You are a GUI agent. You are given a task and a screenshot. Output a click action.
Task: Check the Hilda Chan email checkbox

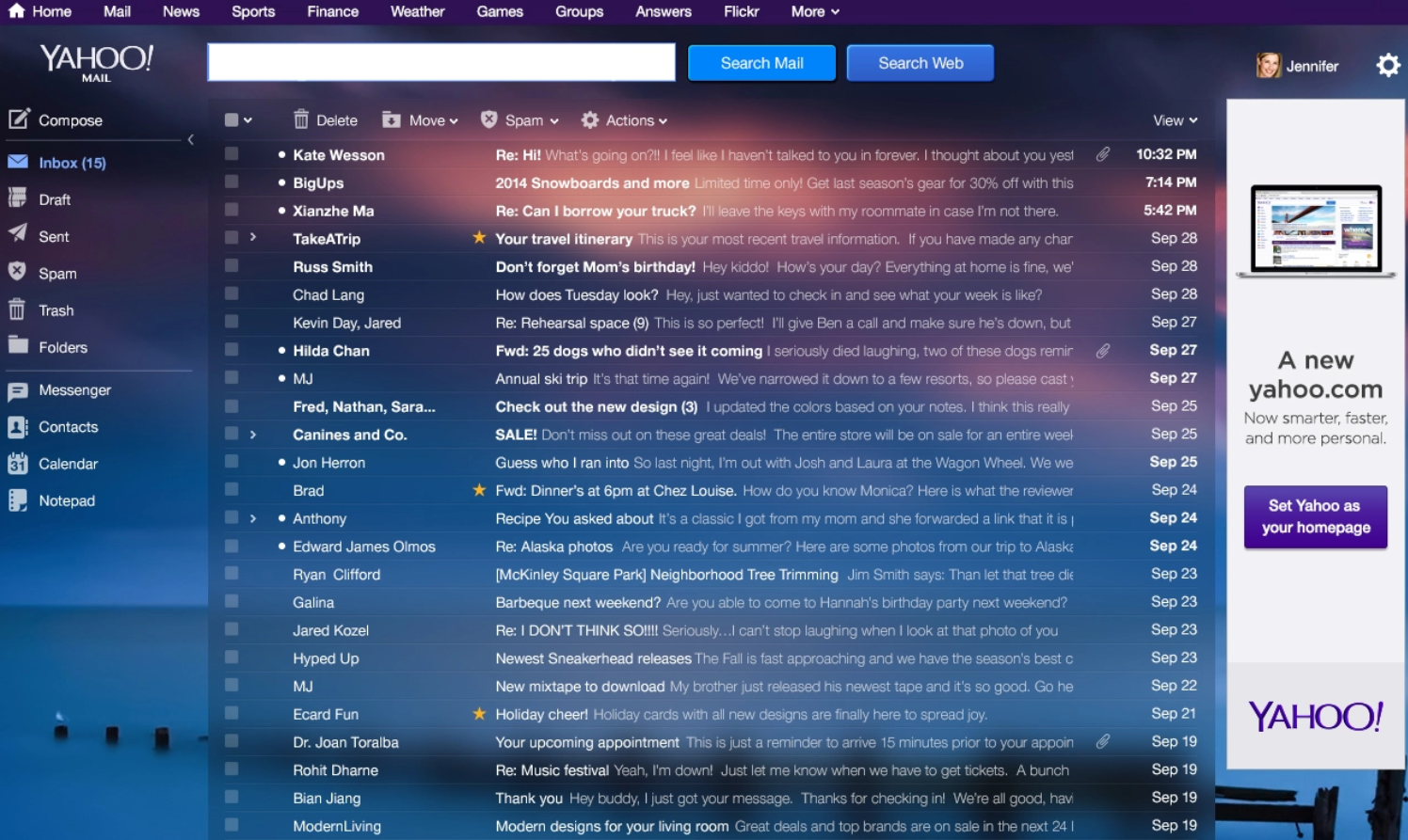point(232,349)
